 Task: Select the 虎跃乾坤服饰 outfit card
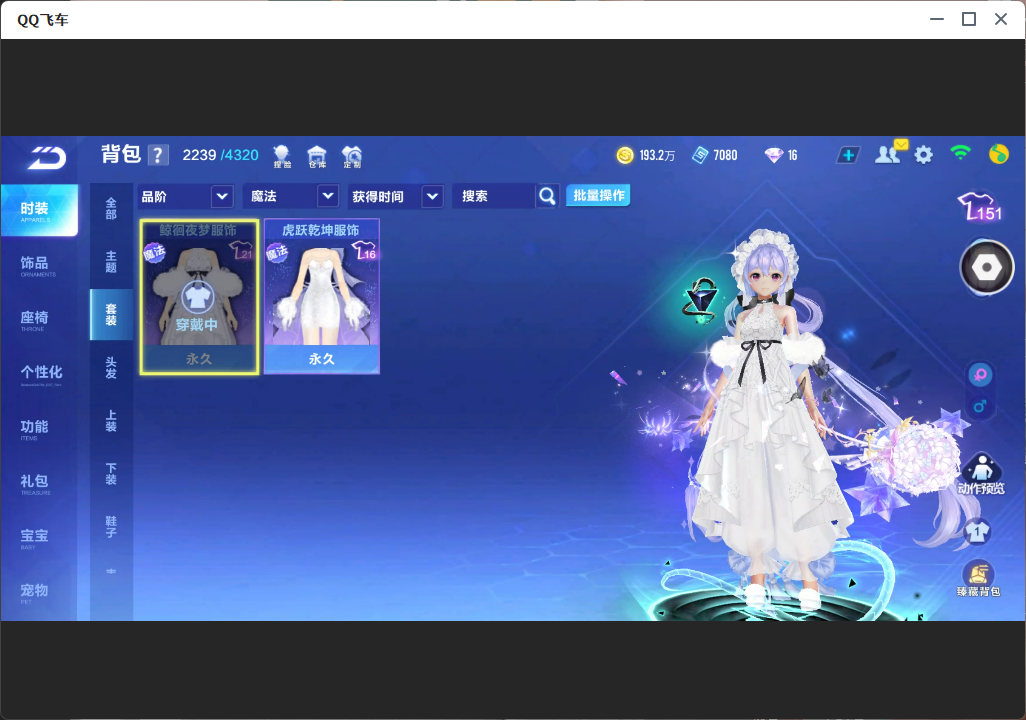[x=321, y=297]
